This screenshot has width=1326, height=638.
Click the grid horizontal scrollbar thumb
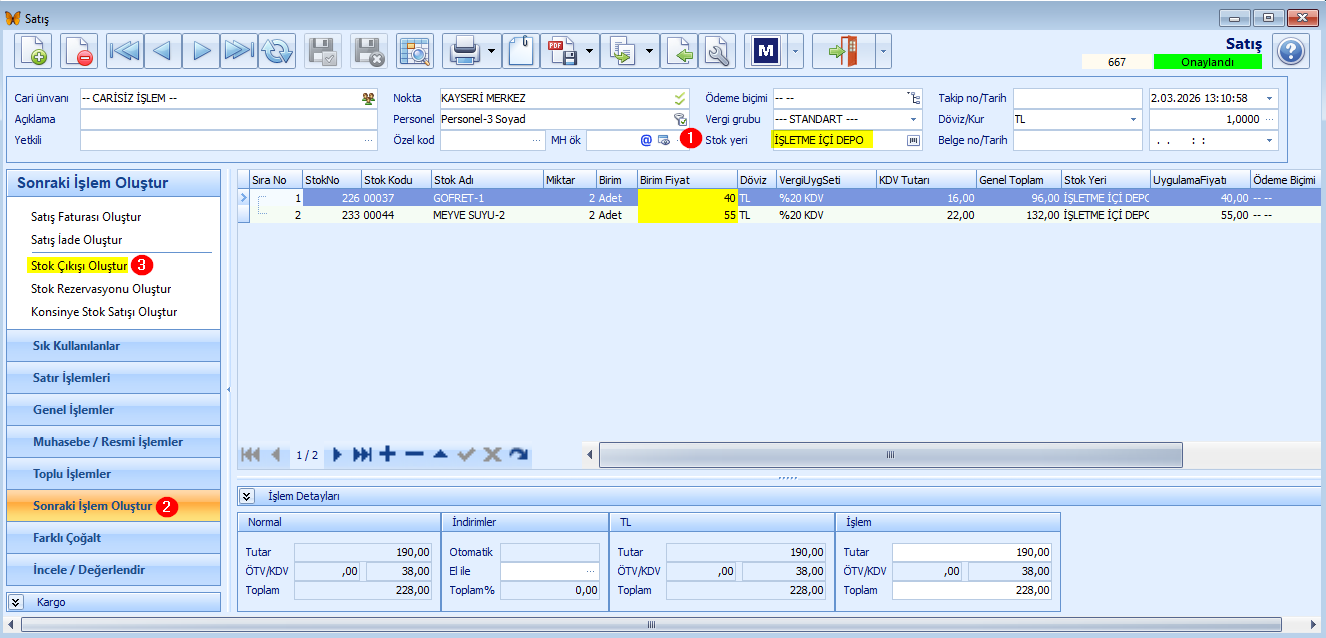[890, 455]
